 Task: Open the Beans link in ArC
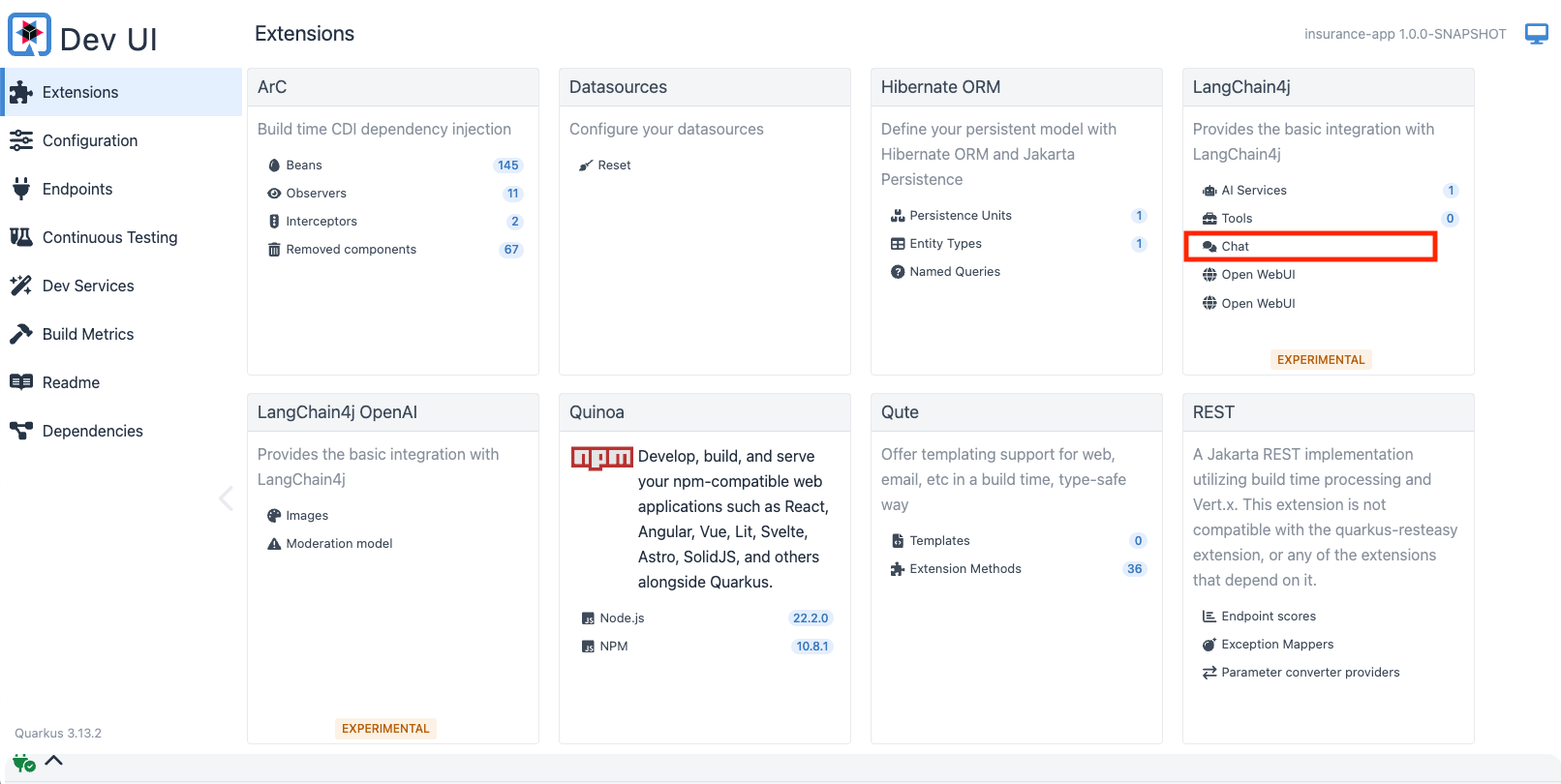click(303, 166)
